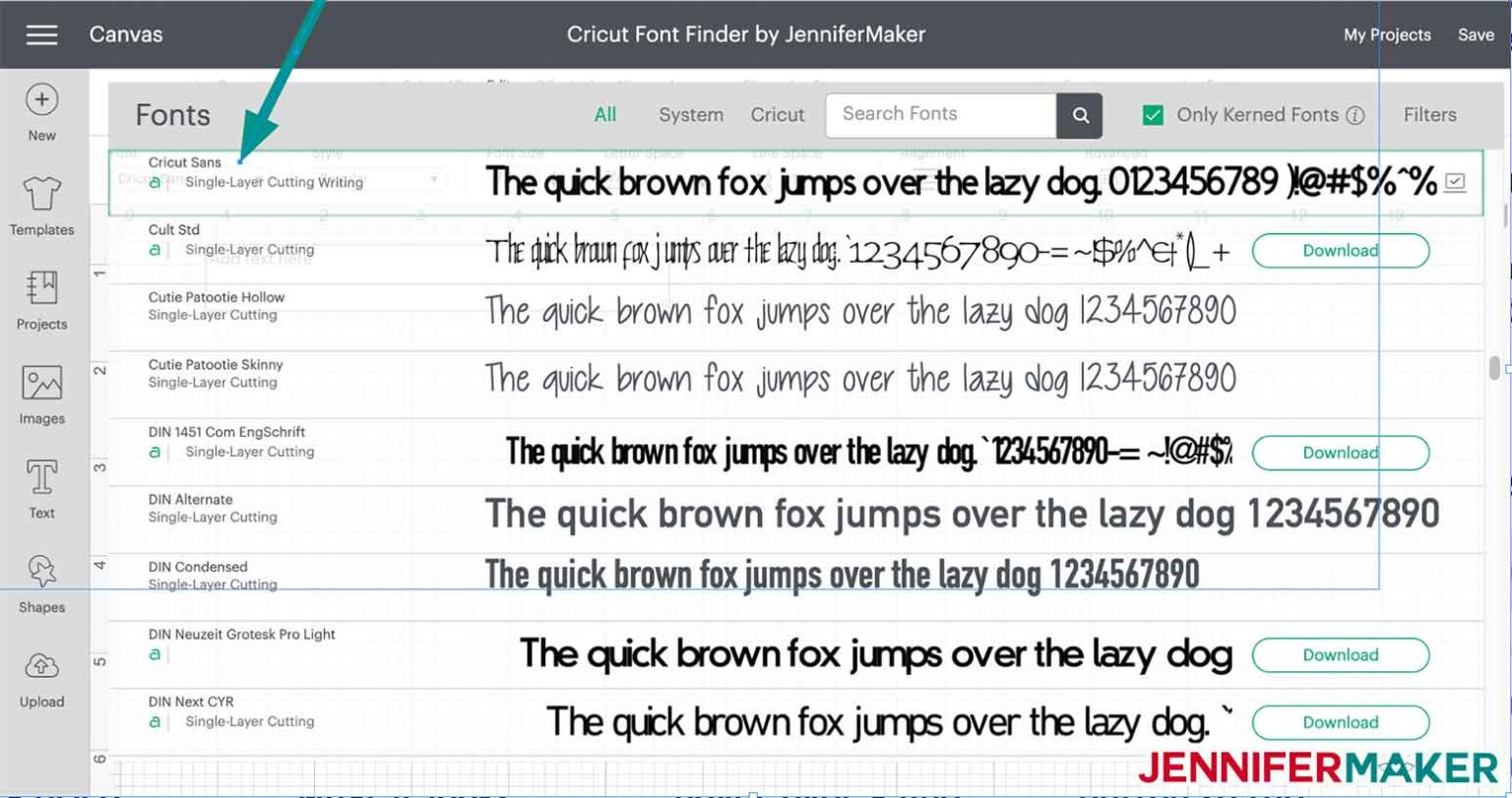Show All fonts tab

[605, 114]
